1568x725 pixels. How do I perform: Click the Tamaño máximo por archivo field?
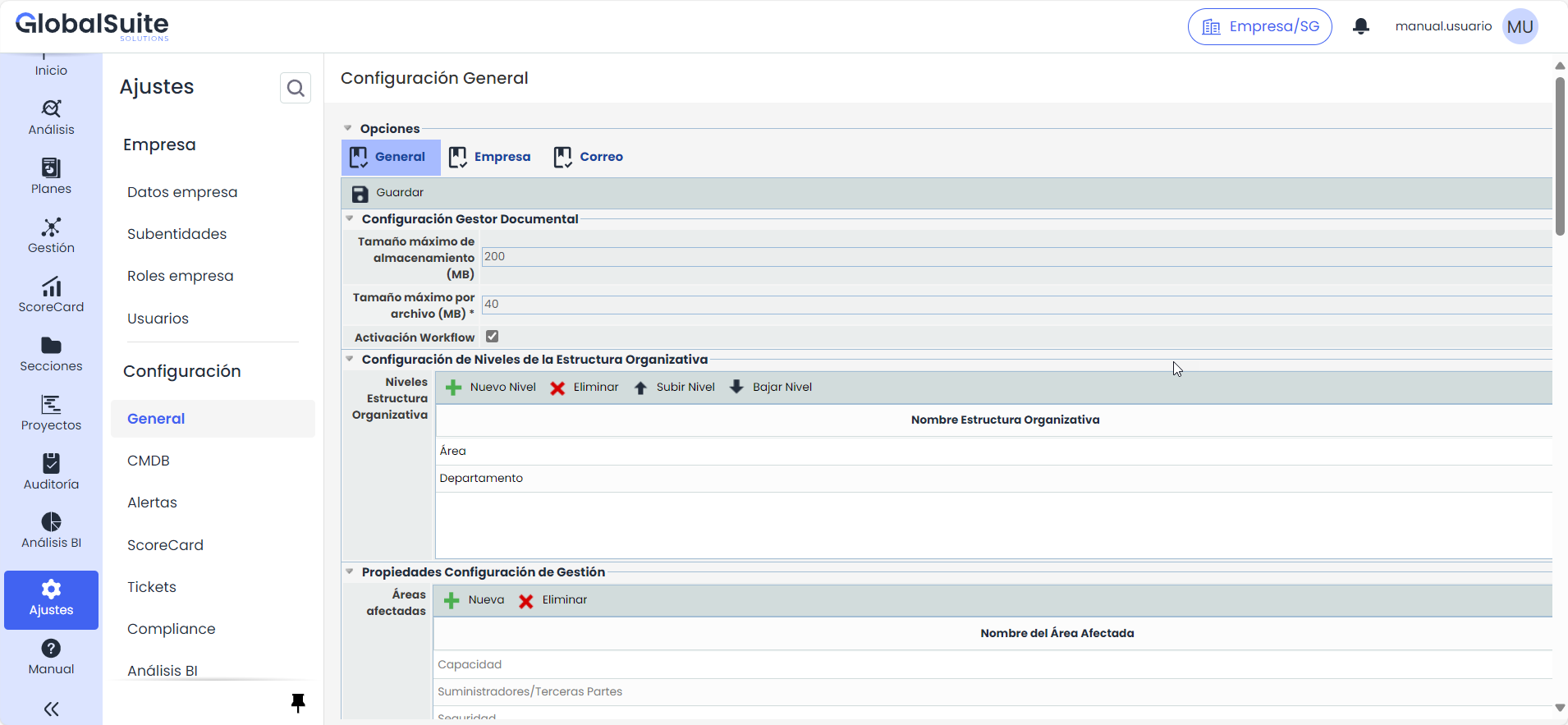coord(1016,305)
